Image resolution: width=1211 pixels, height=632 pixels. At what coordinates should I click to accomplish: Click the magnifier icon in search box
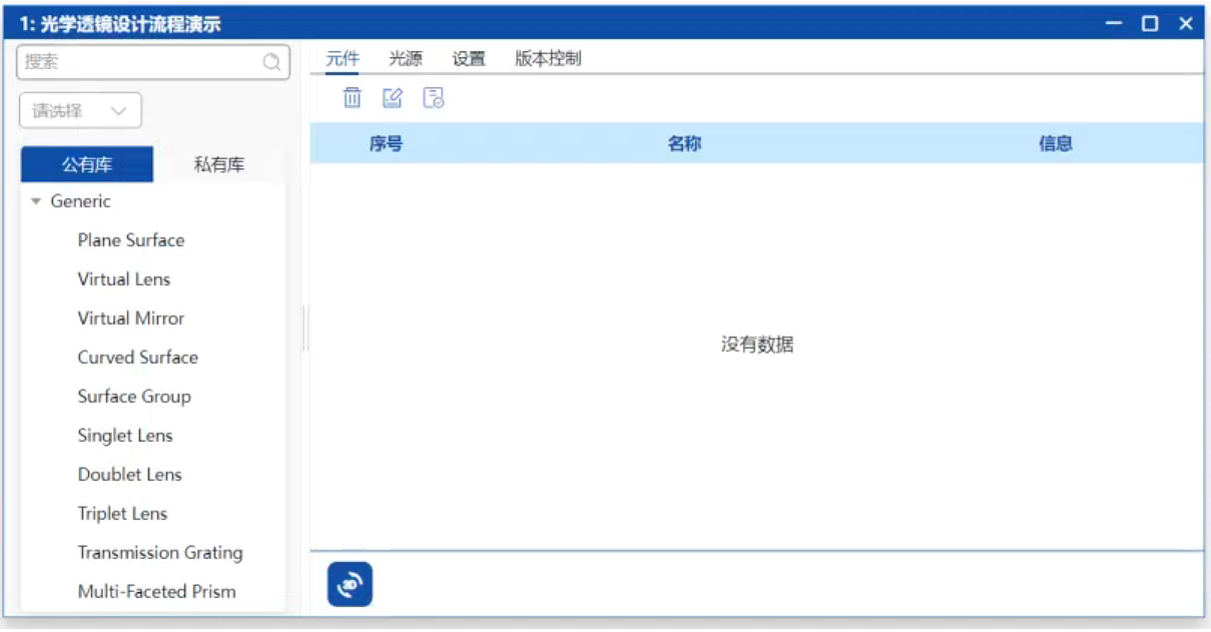click(x=271, y=62)
